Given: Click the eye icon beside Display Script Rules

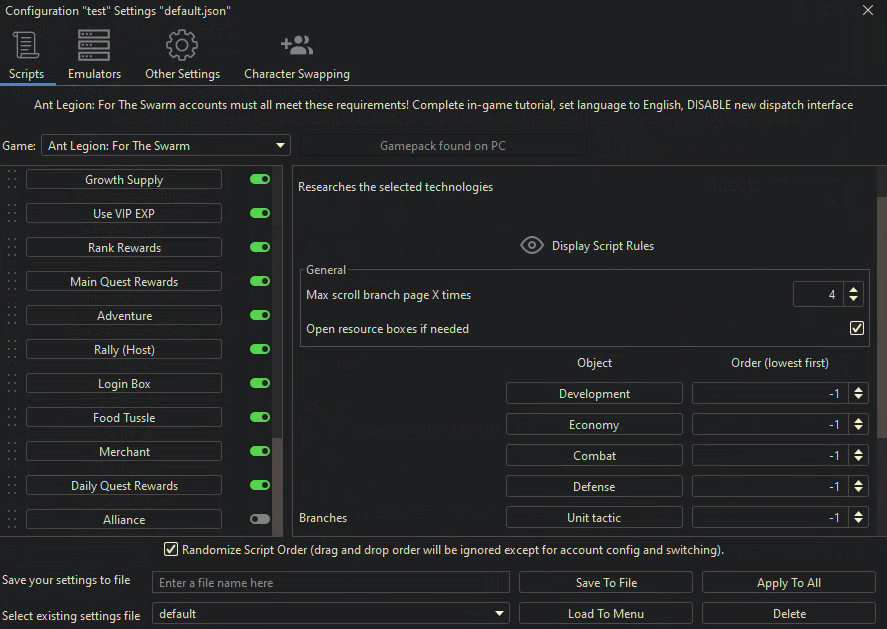Looking at the screenshot, I should pyautogui.click(x=532, y=246).
